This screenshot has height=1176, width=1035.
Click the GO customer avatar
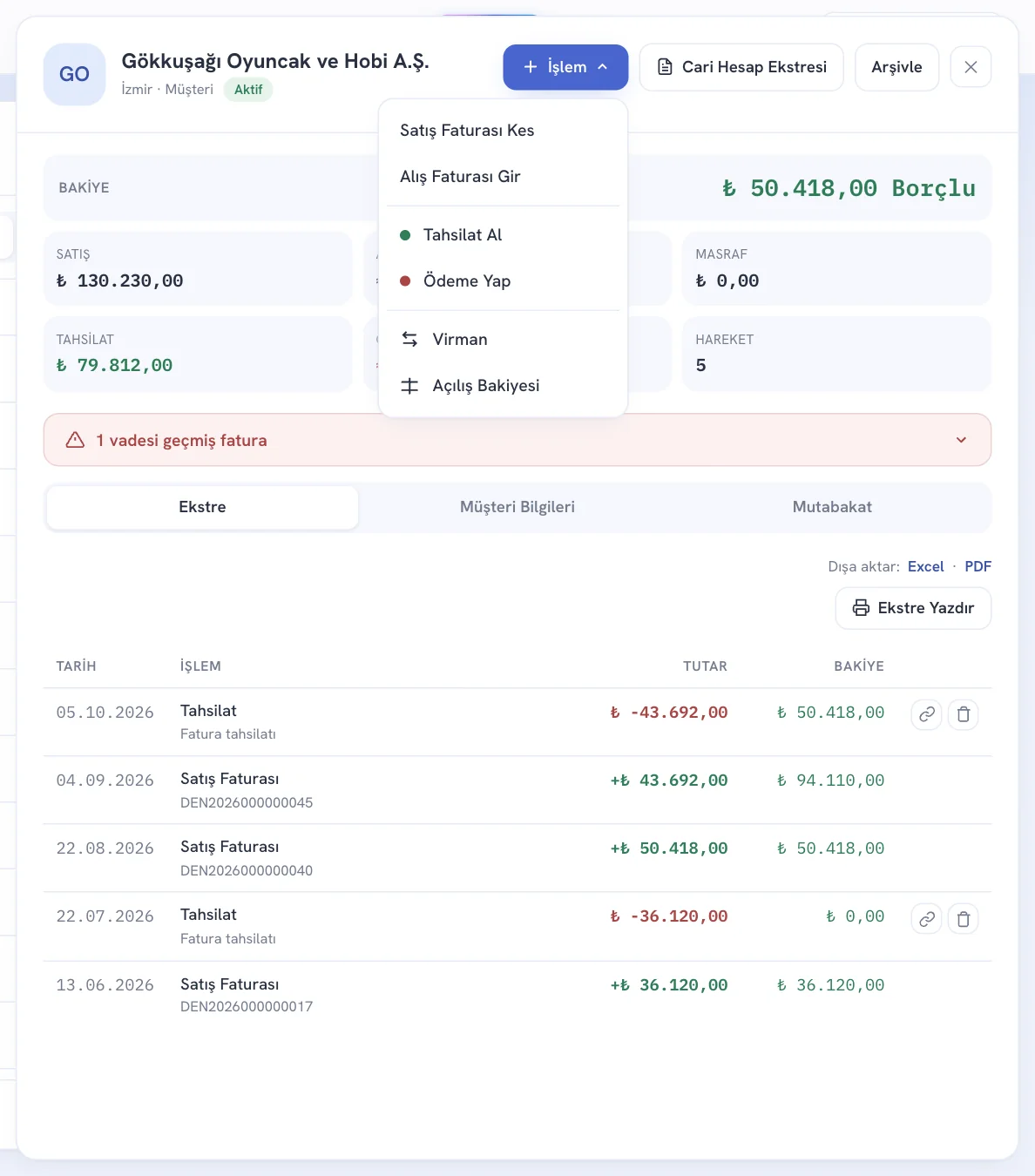click(74, 74)
